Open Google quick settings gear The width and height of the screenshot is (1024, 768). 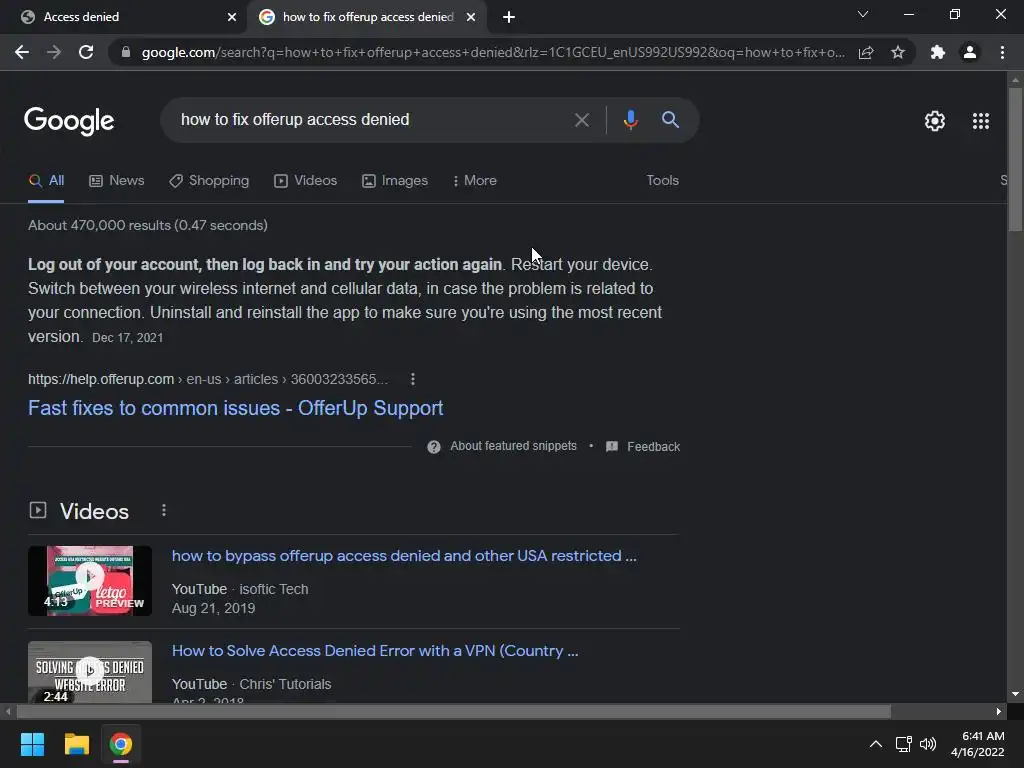click(x=935, y=121)
